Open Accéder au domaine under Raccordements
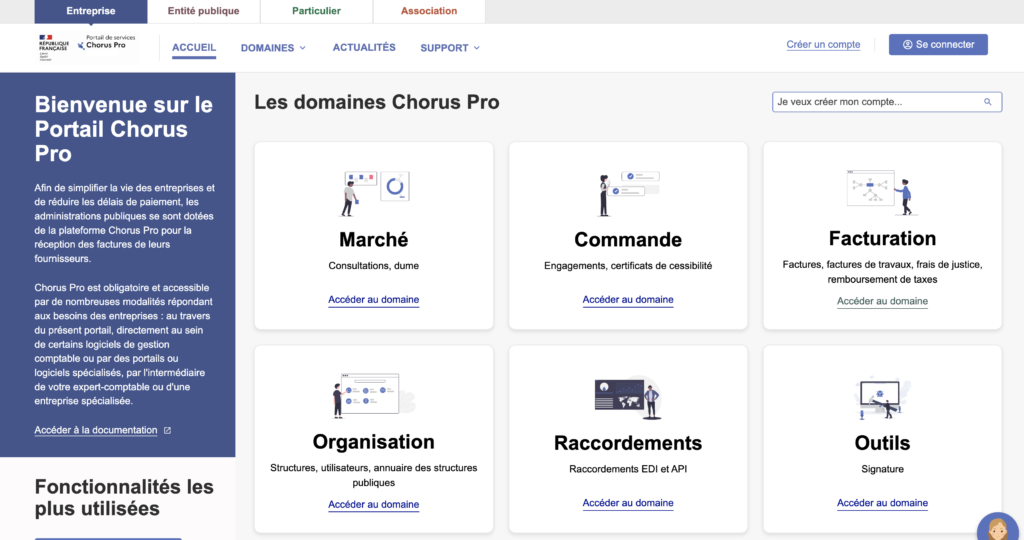The width and height of the screenshot is (1024, 540). (628, 503)
